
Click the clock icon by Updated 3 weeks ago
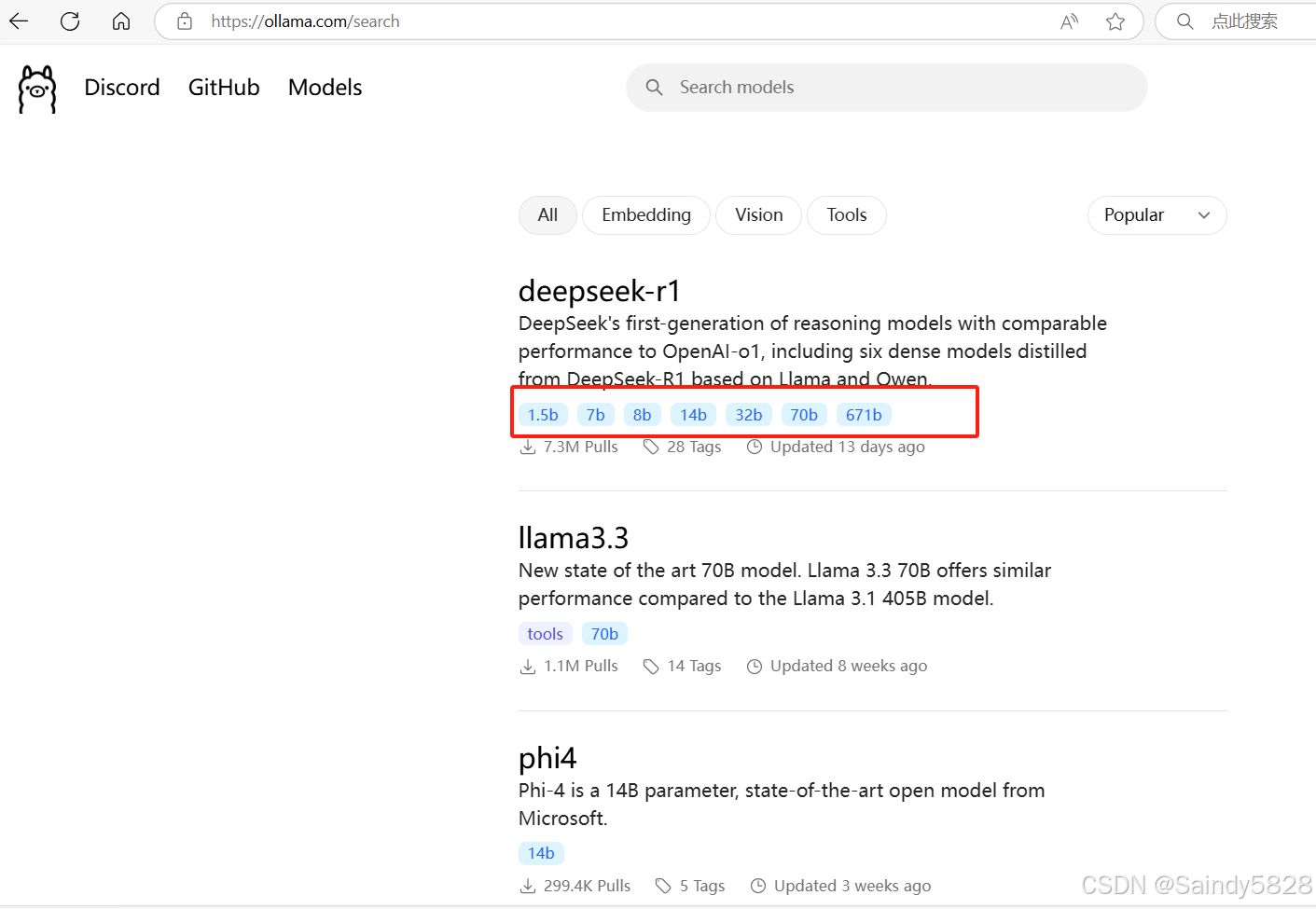pyautogui.click(x=758, y=886)
